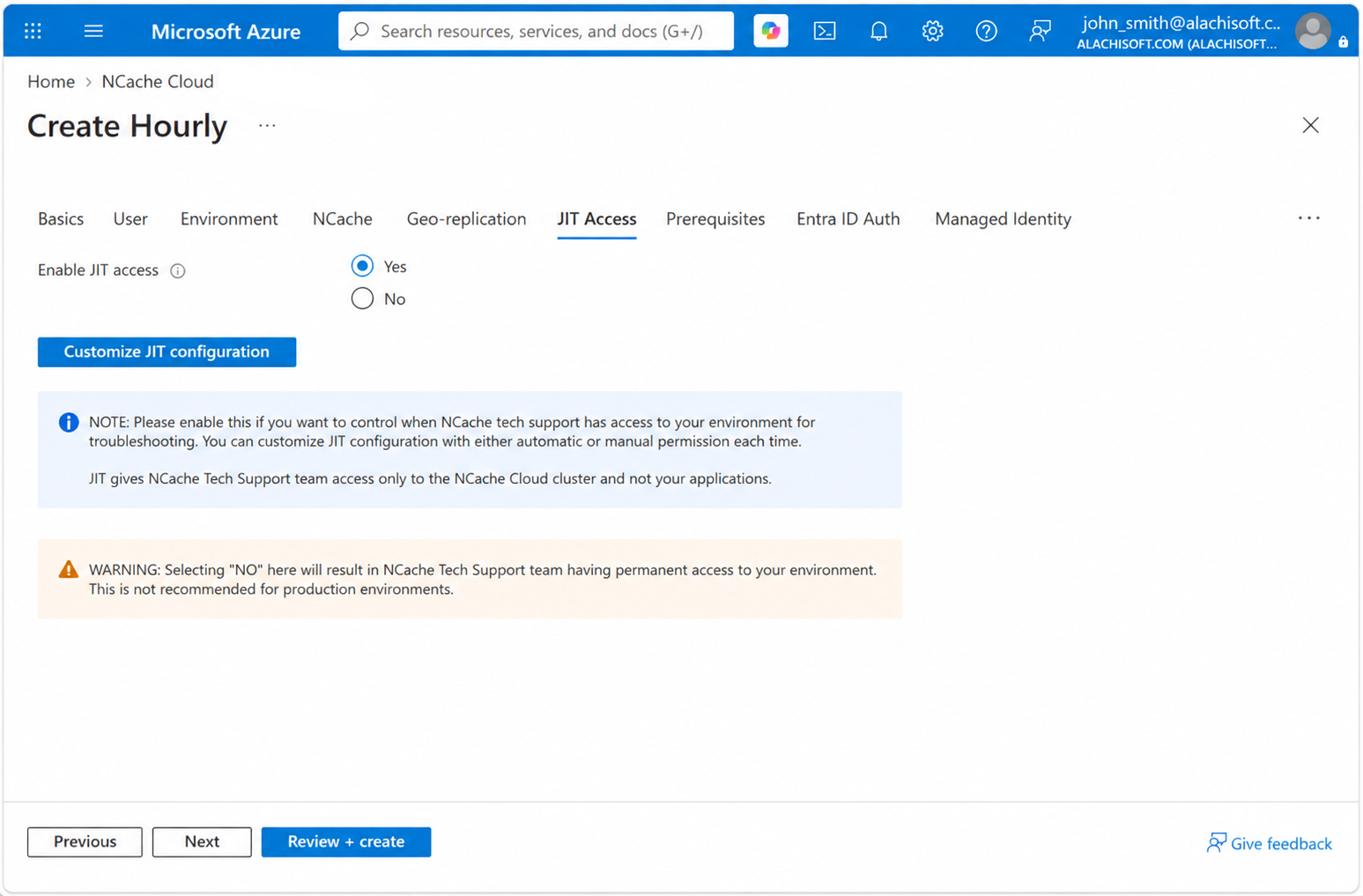Click the Next button

[x=202, y=841]
